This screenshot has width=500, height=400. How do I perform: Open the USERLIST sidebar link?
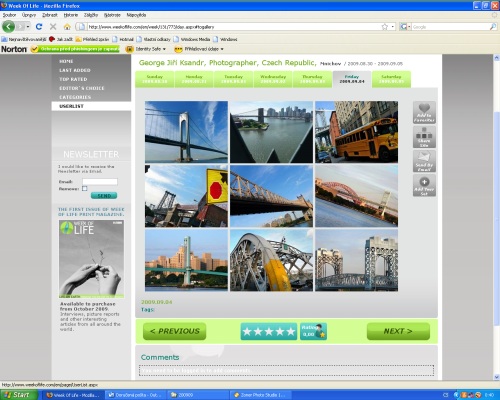71,106
